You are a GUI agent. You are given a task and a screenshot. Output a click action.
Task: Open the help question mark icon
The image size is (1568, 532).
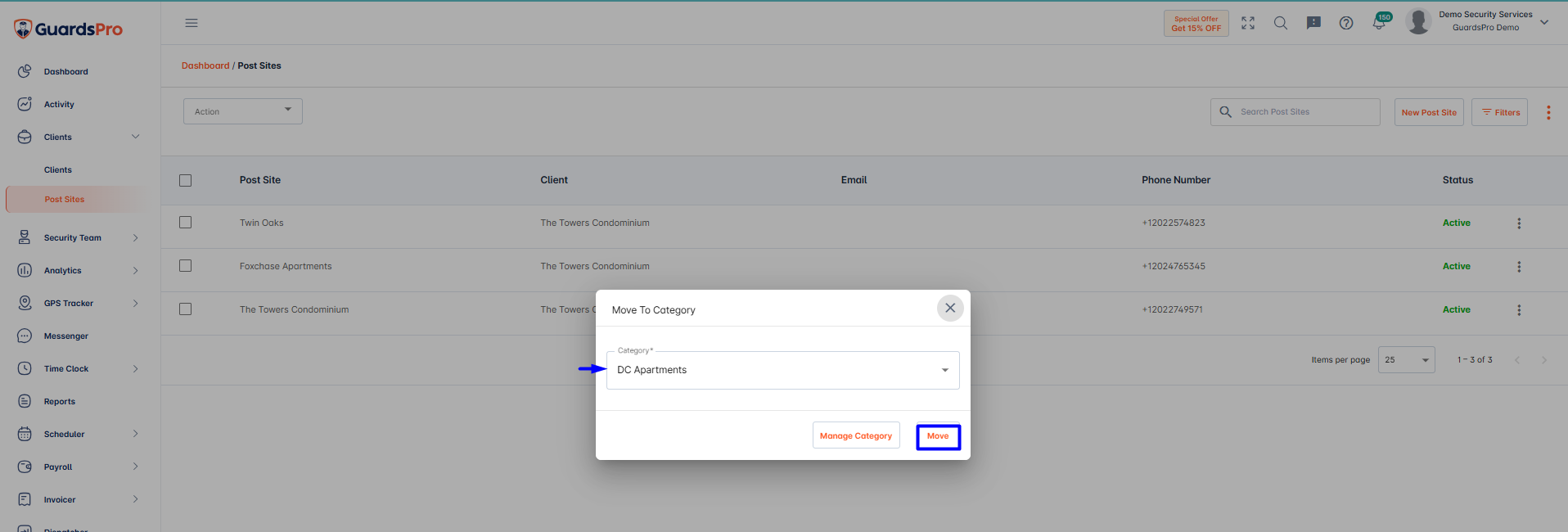coord(1346,23)
